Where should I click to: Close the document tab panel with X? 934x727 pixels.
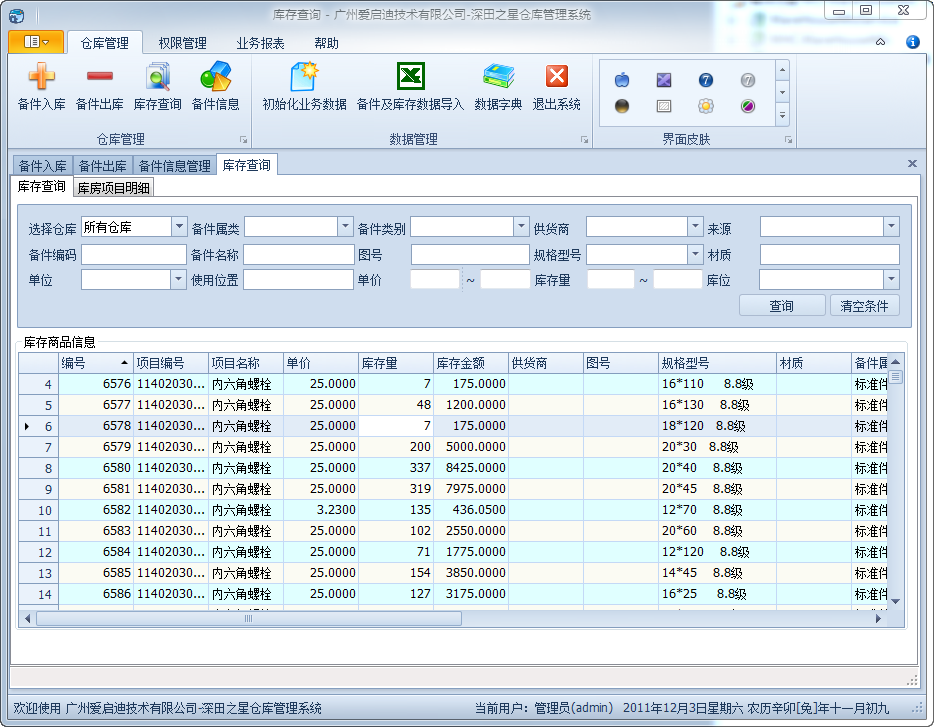pyautogui.click(x=912, y=163)
